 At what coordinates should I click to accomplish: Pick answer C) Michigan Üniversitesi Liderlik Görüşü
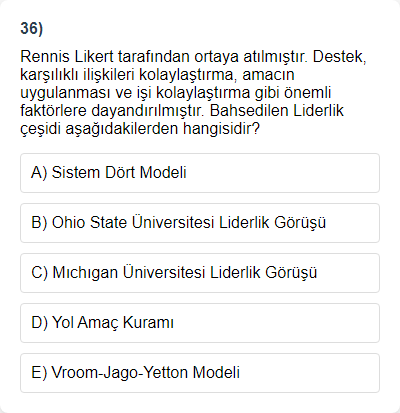point(200,273)
